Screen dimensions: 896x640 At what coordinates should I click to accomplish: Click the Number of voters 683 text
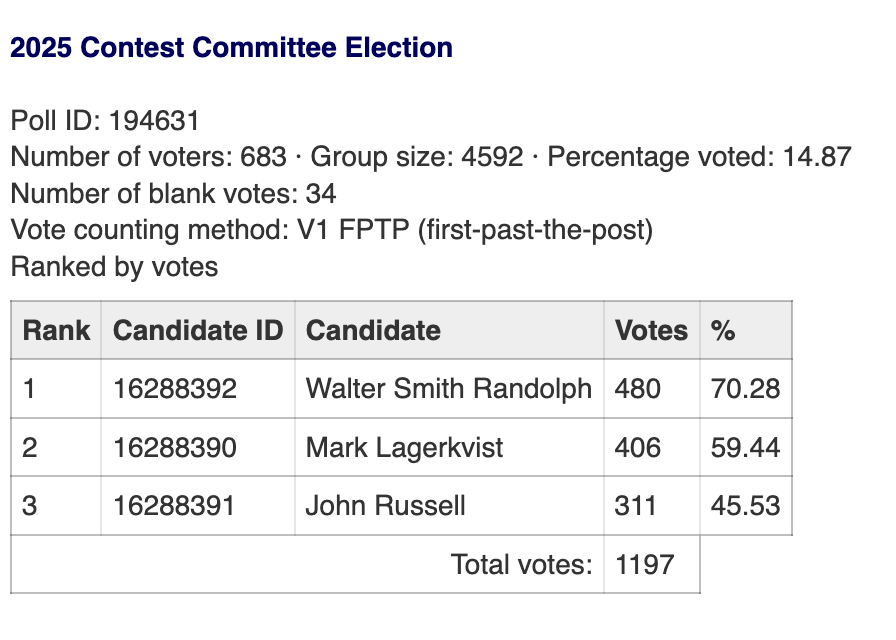pos(149,157)
